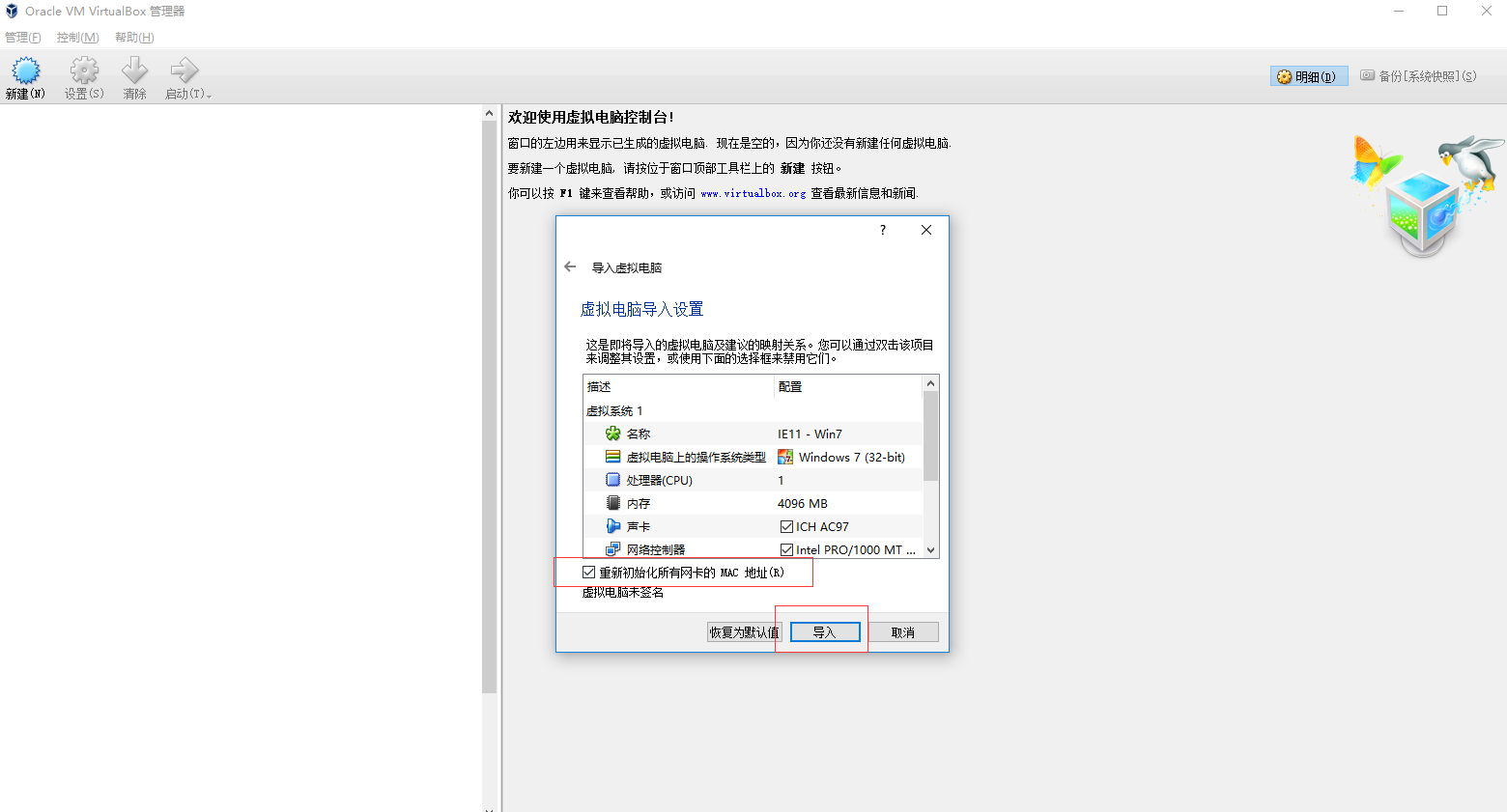Select the clover icon beside 名称

(x=612, y=434)
